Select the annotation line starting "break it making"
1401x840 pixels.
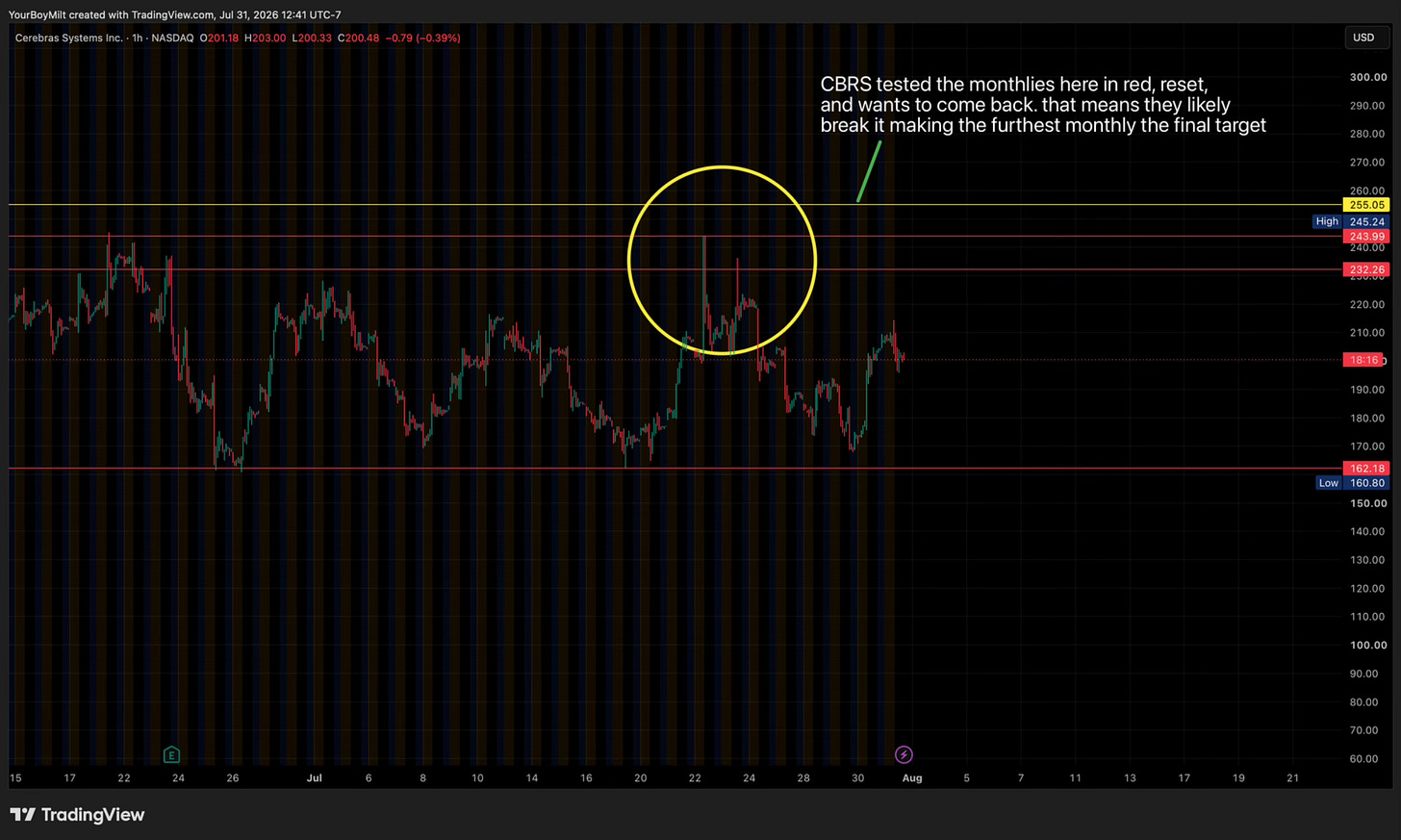click(x=1043, y=125)
